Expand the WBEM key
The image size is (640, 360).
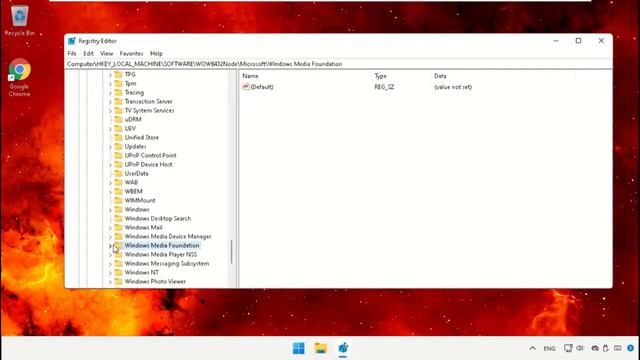tap(110, 191)
